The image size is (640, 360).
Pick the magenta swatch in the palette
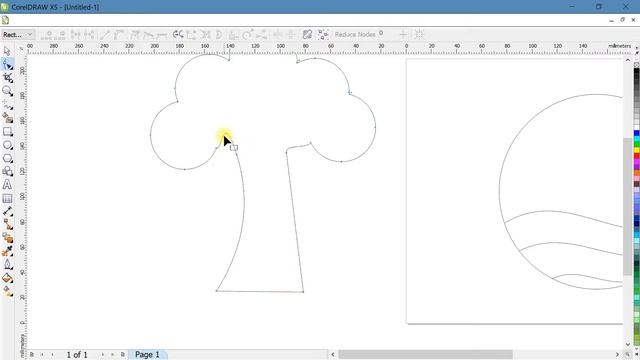[636, 162]
